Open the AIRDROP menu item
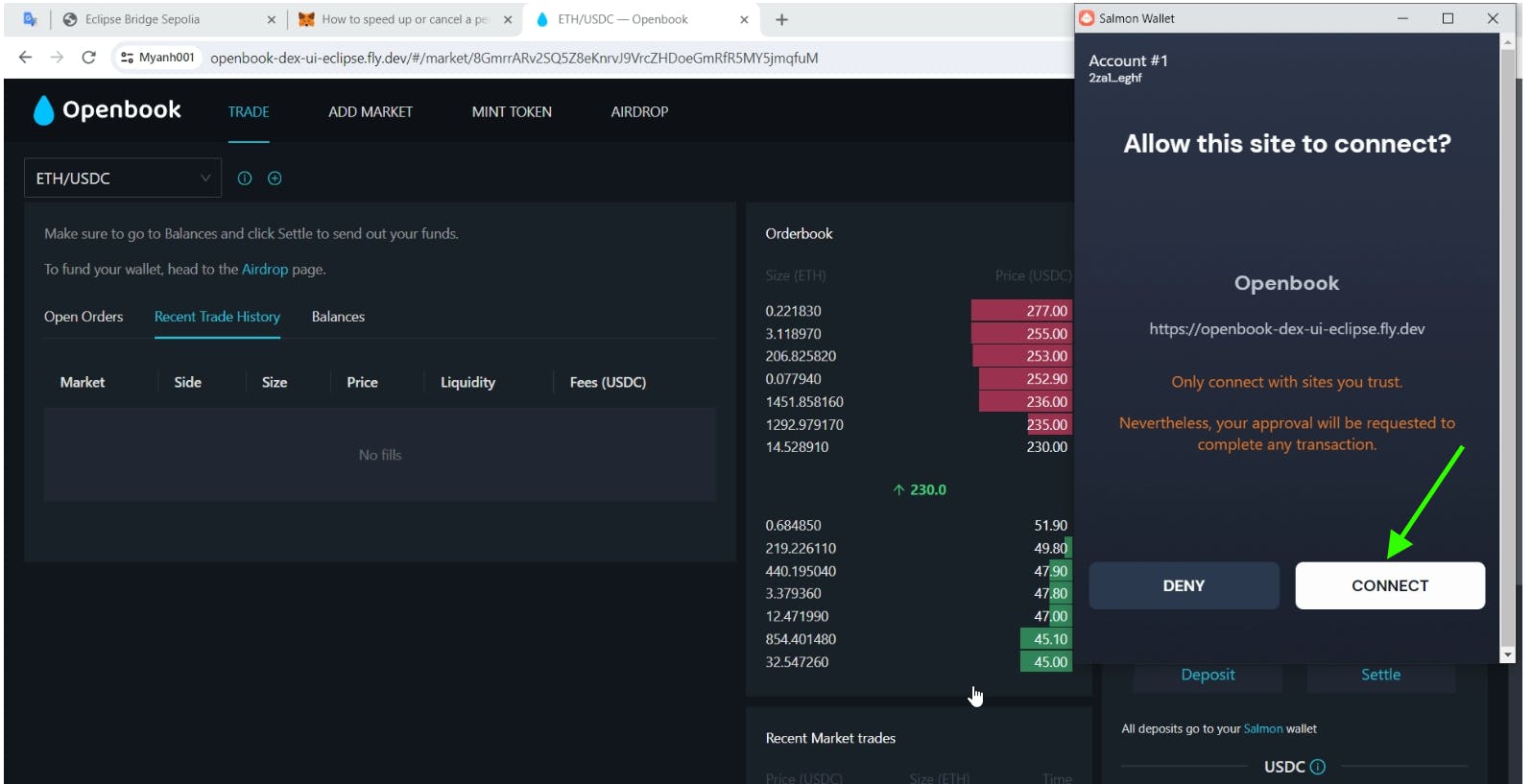1532x784 pixels. [x=639, y=111]
